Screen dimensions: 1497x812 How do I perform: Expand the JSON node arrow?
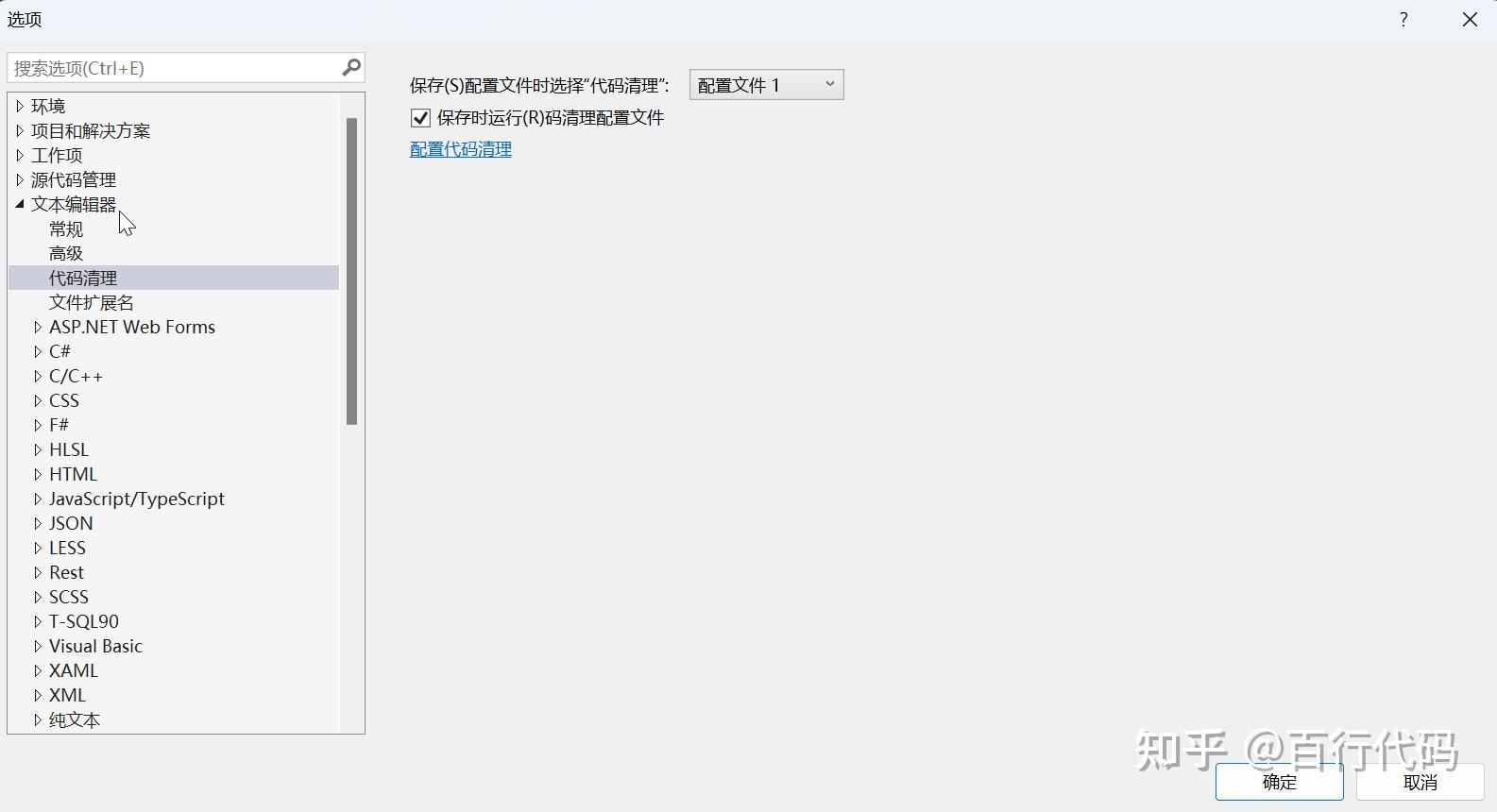38,523
